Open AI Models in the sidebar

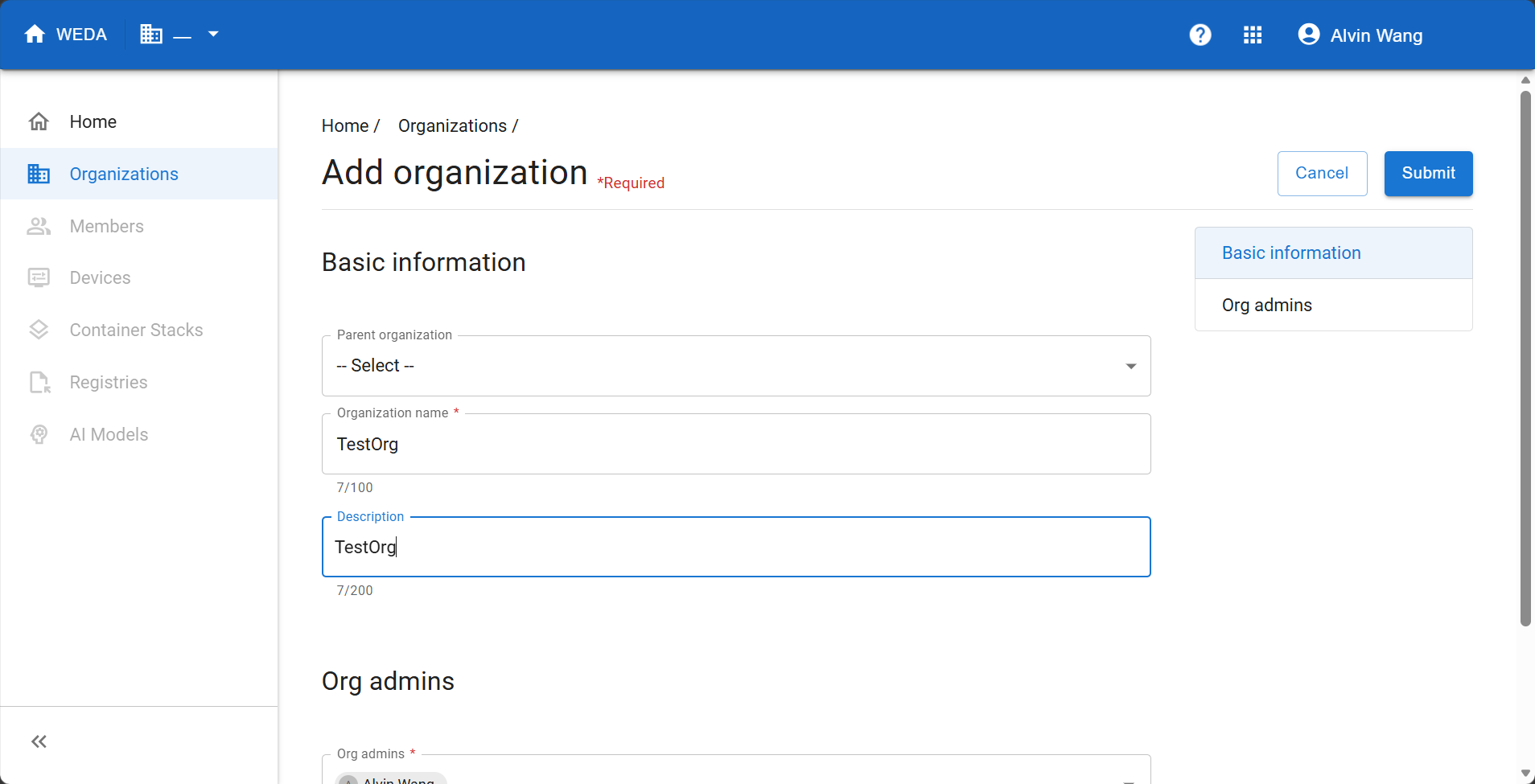click(139, 434)
